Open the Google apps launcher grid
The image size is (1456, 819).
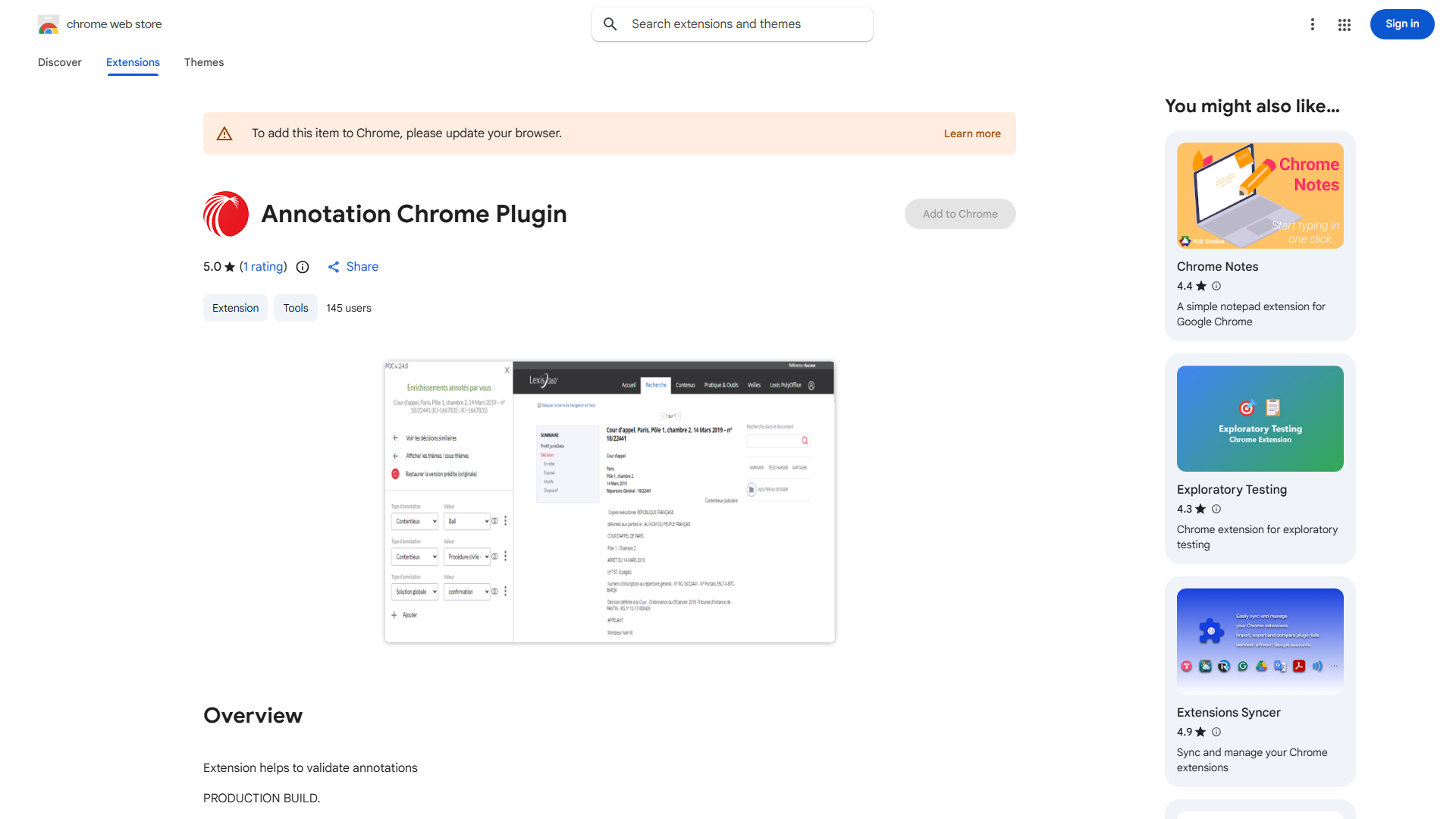tap(1344, 24)
